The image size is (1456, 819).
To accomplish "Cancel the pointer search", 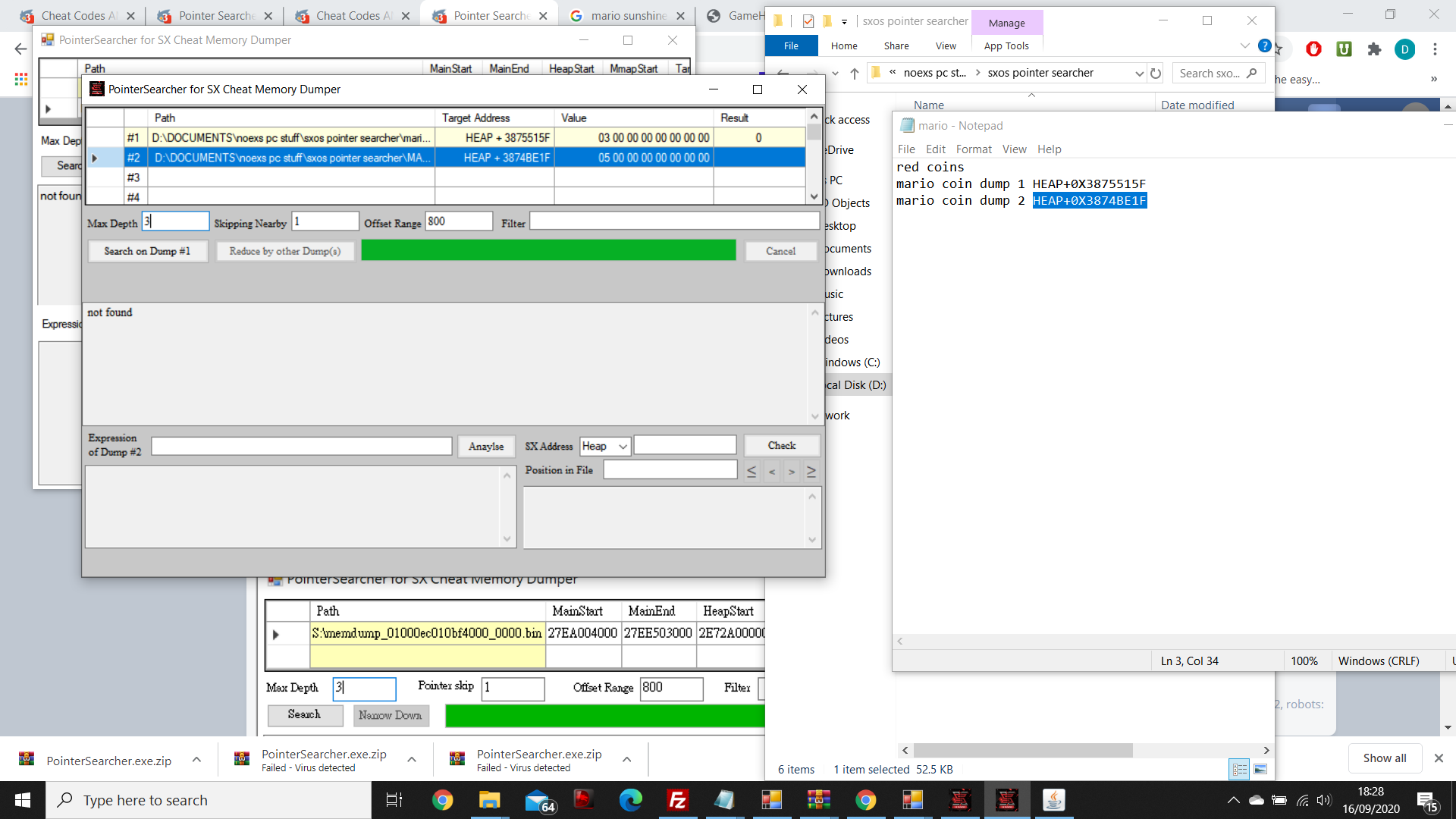I will pos(780,251).
